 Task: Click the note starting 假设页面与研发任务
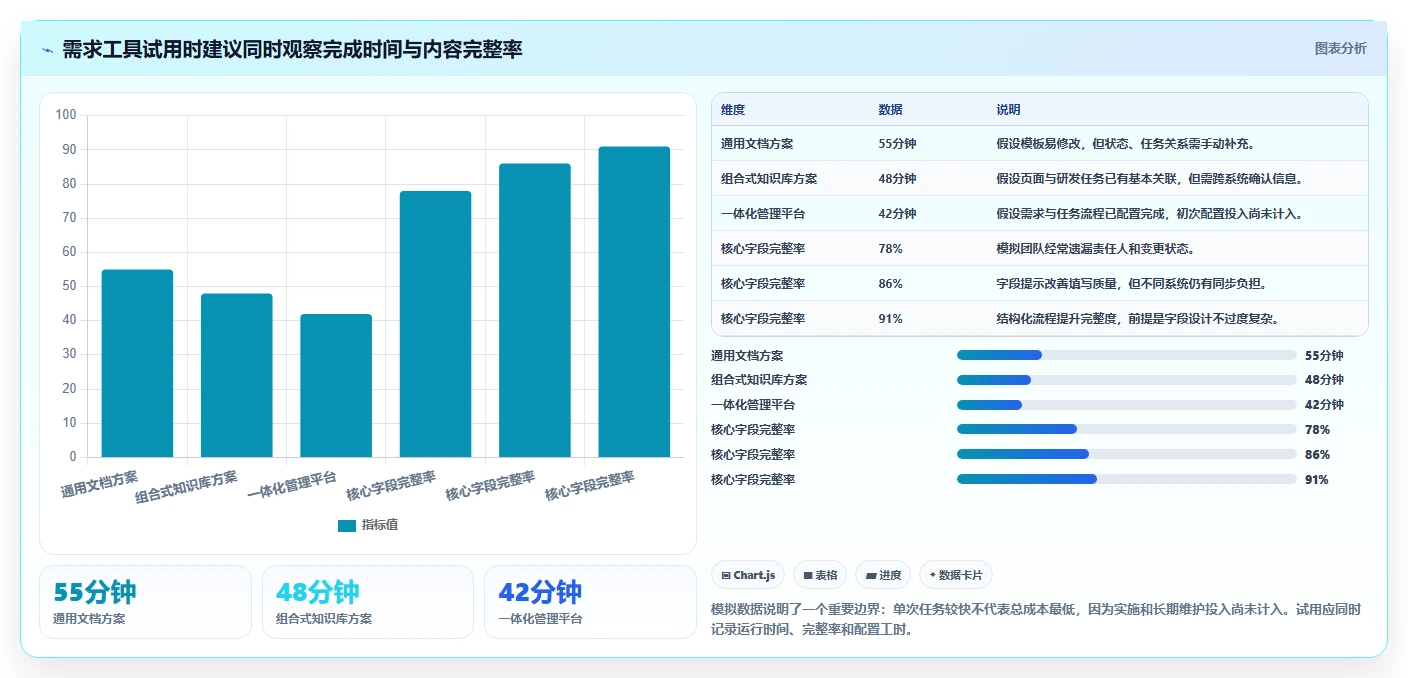(1149, 179)
